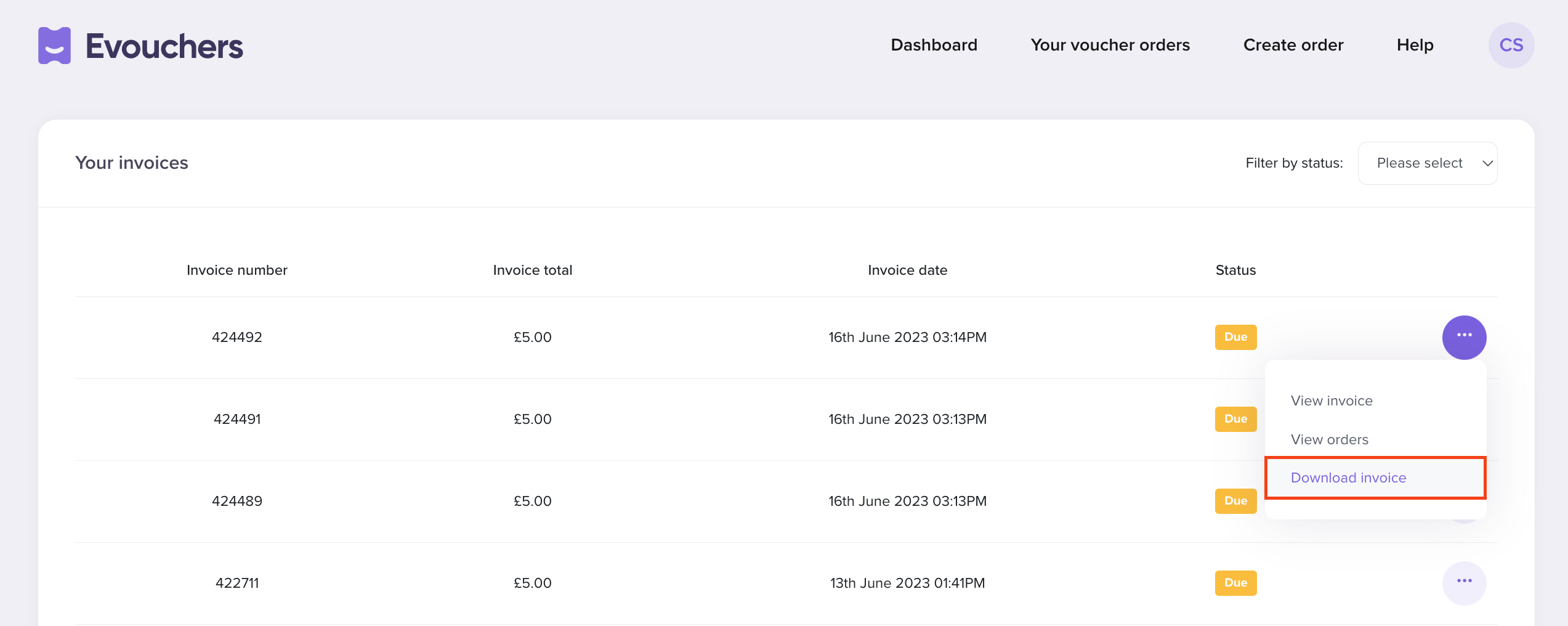Click the Invoice date column header
Image resolution: width=1568 pixels, height=626 pixels.
tap(907, 270)
